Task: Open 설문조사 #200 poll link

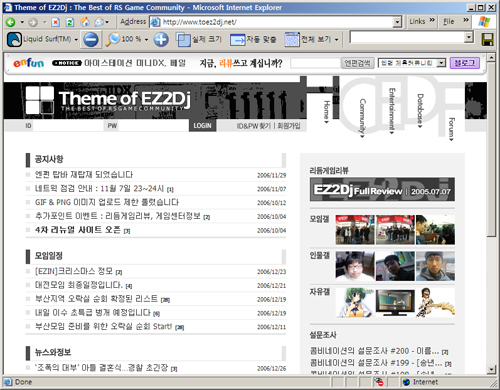Action: point(375,351)
